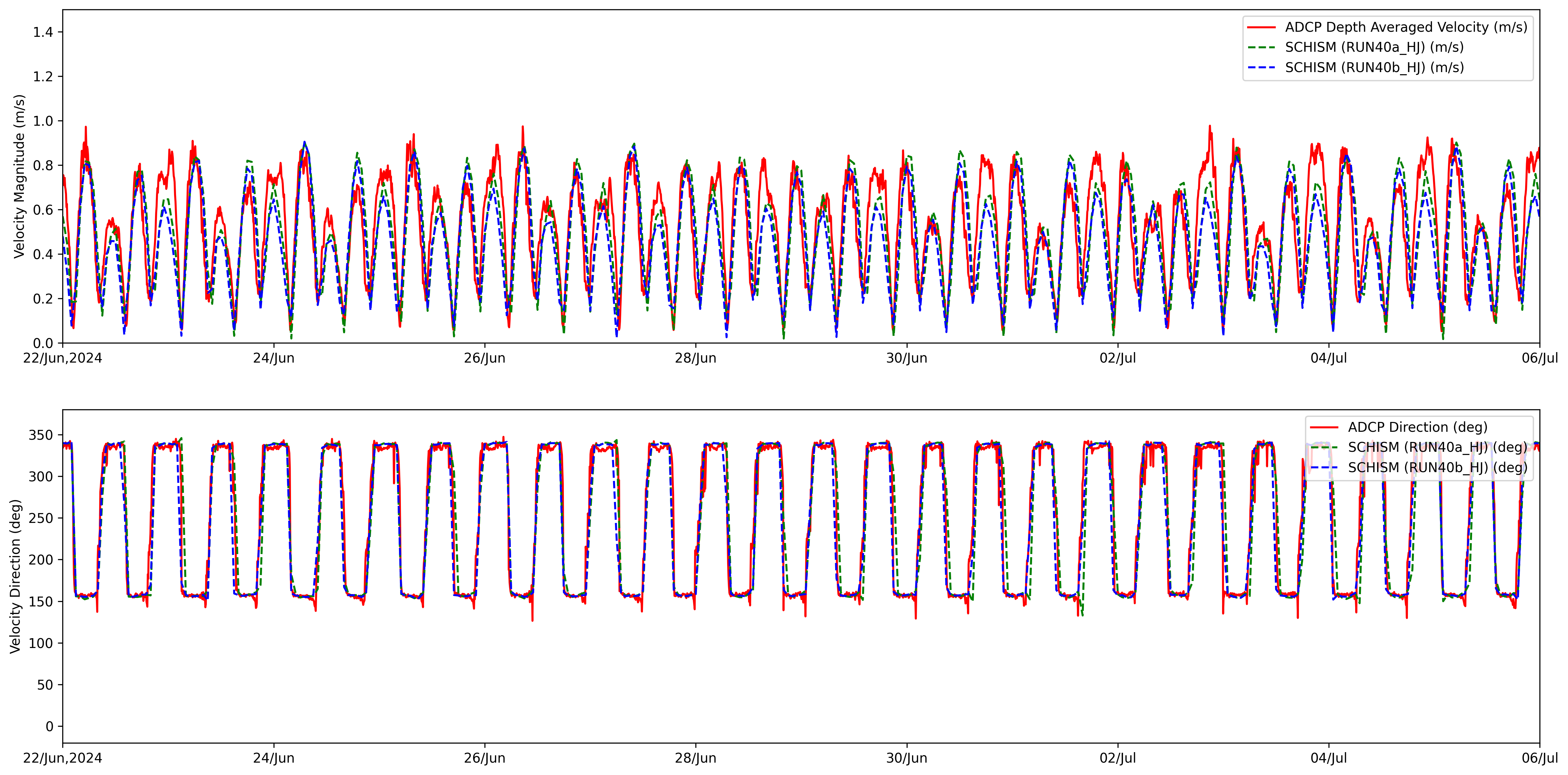Click the SCHISM (RUN40b_HJ) (m/s) legend label

[x=1374, y=68]
